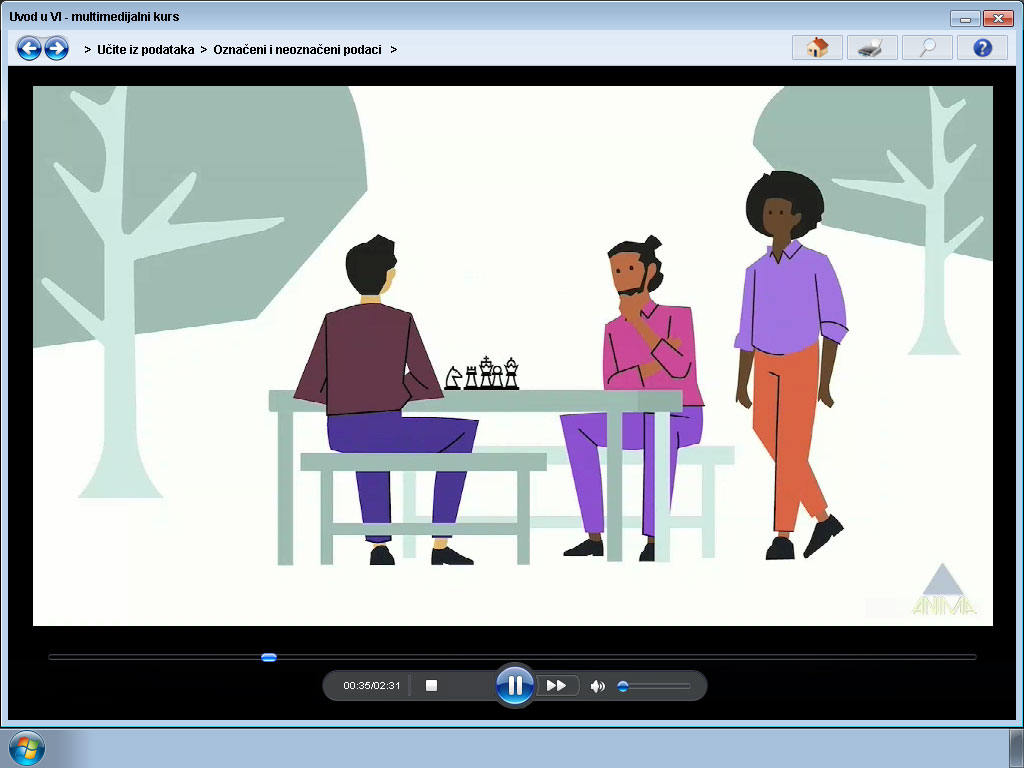Mute the audio speaker icon
The height and width of the screenshot is (768, 1024).
pyautogui.click(x=597, y=686)
